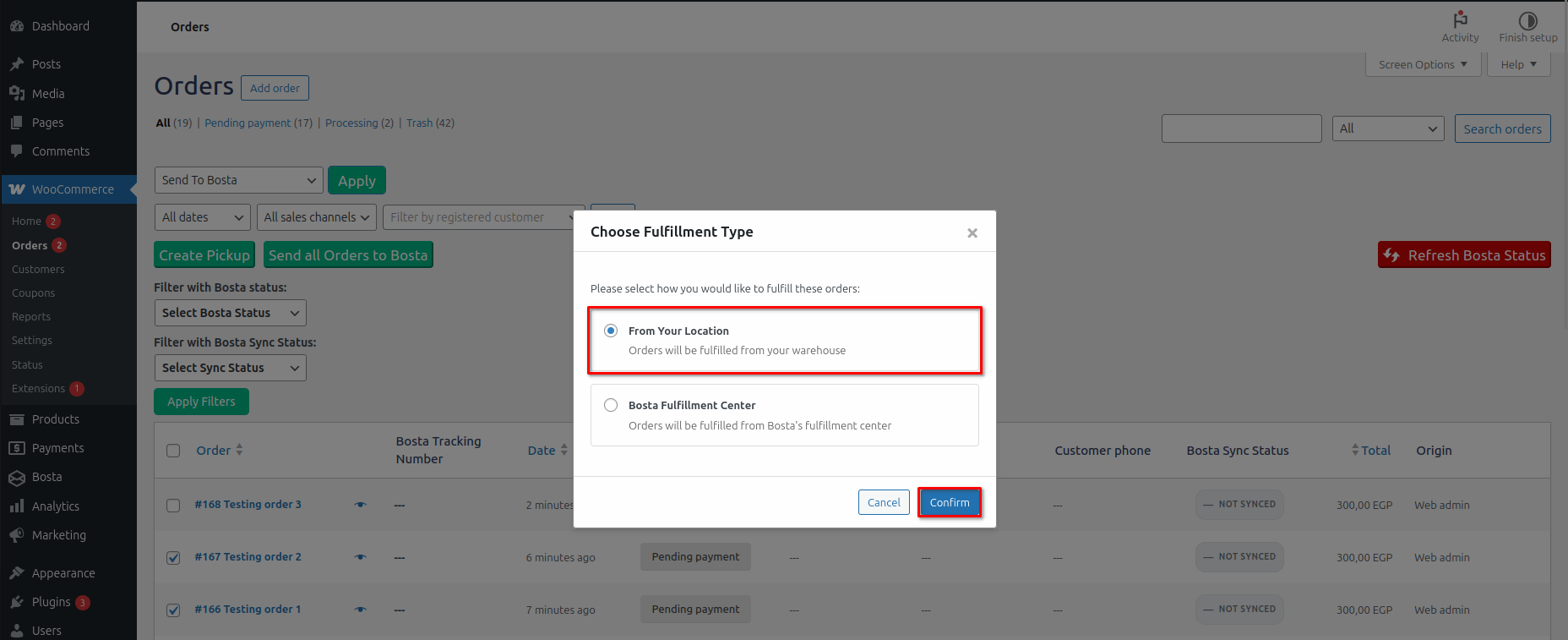Click the Apply Filters button
Image resolution: width=1568 pixels, height=640 pixels.
pos(201,402)
